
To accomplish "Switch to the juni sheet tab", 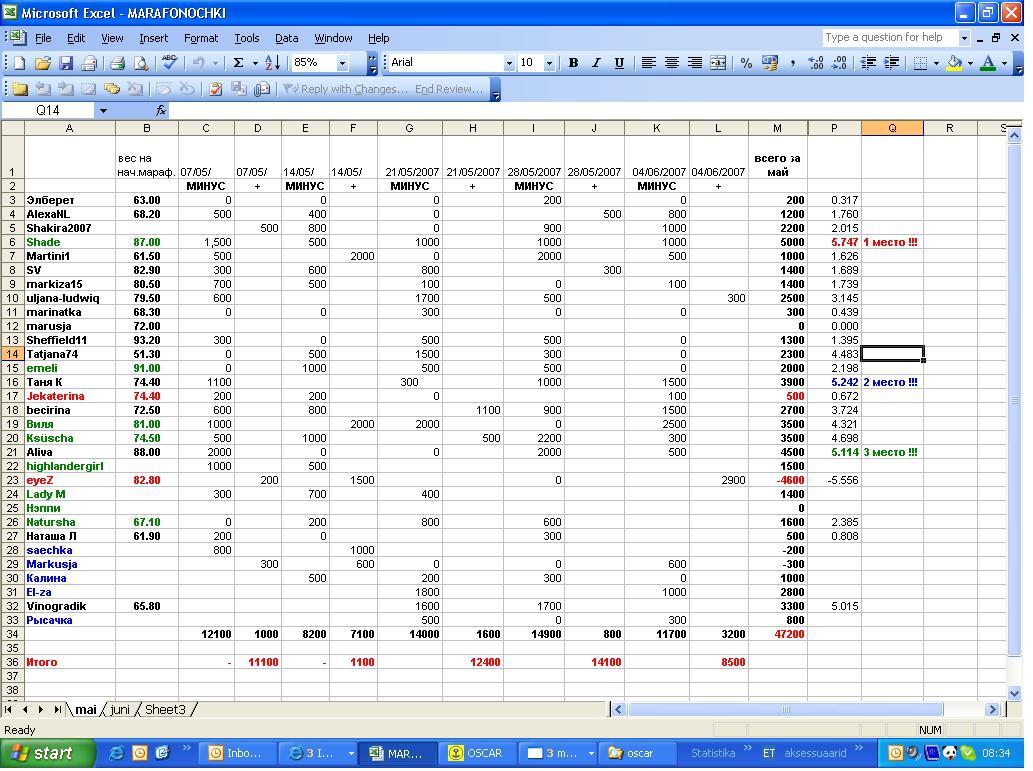I will (119, 710).
